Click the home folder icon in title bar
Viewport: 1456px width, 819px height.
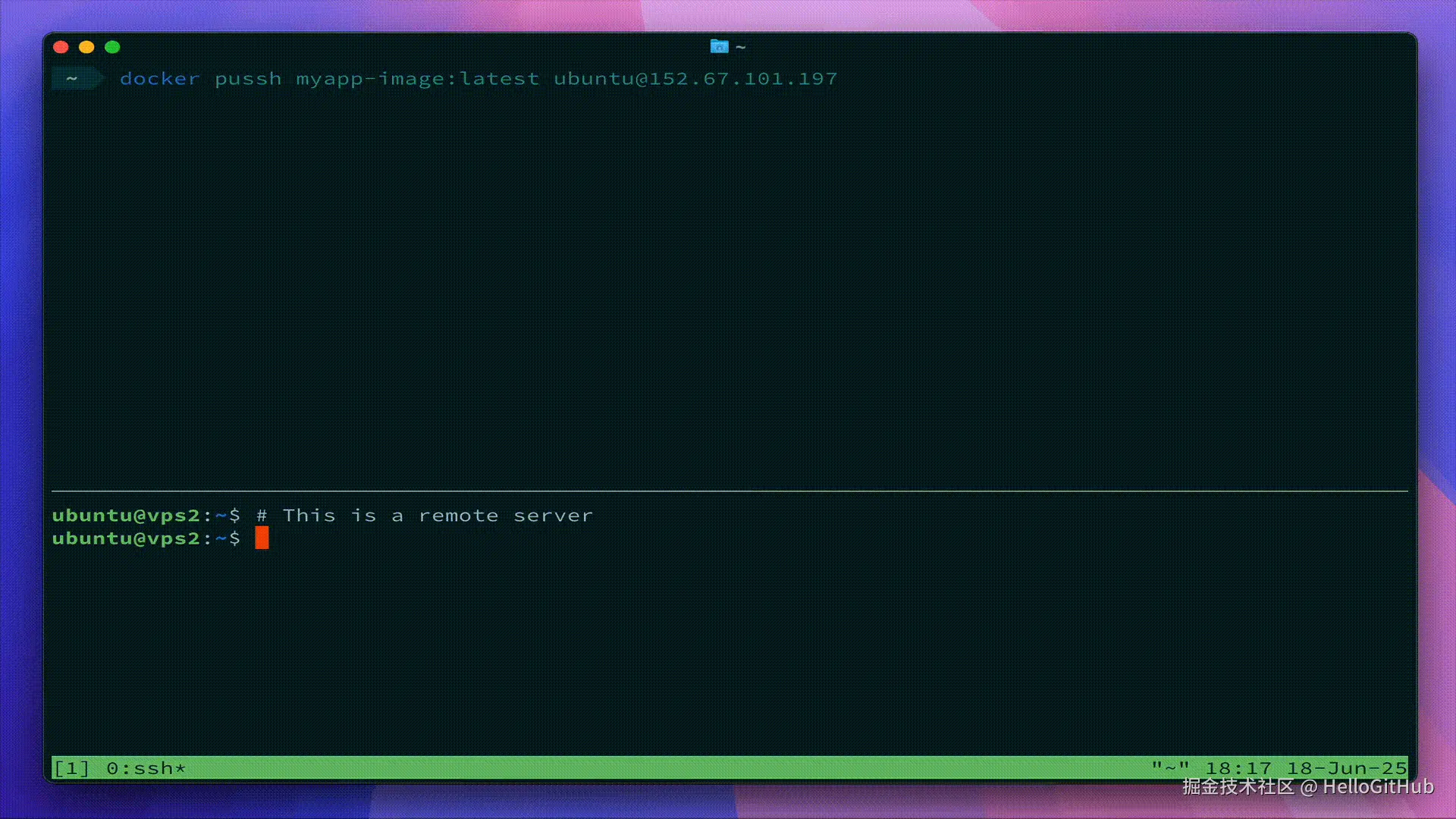pos(719,47)
